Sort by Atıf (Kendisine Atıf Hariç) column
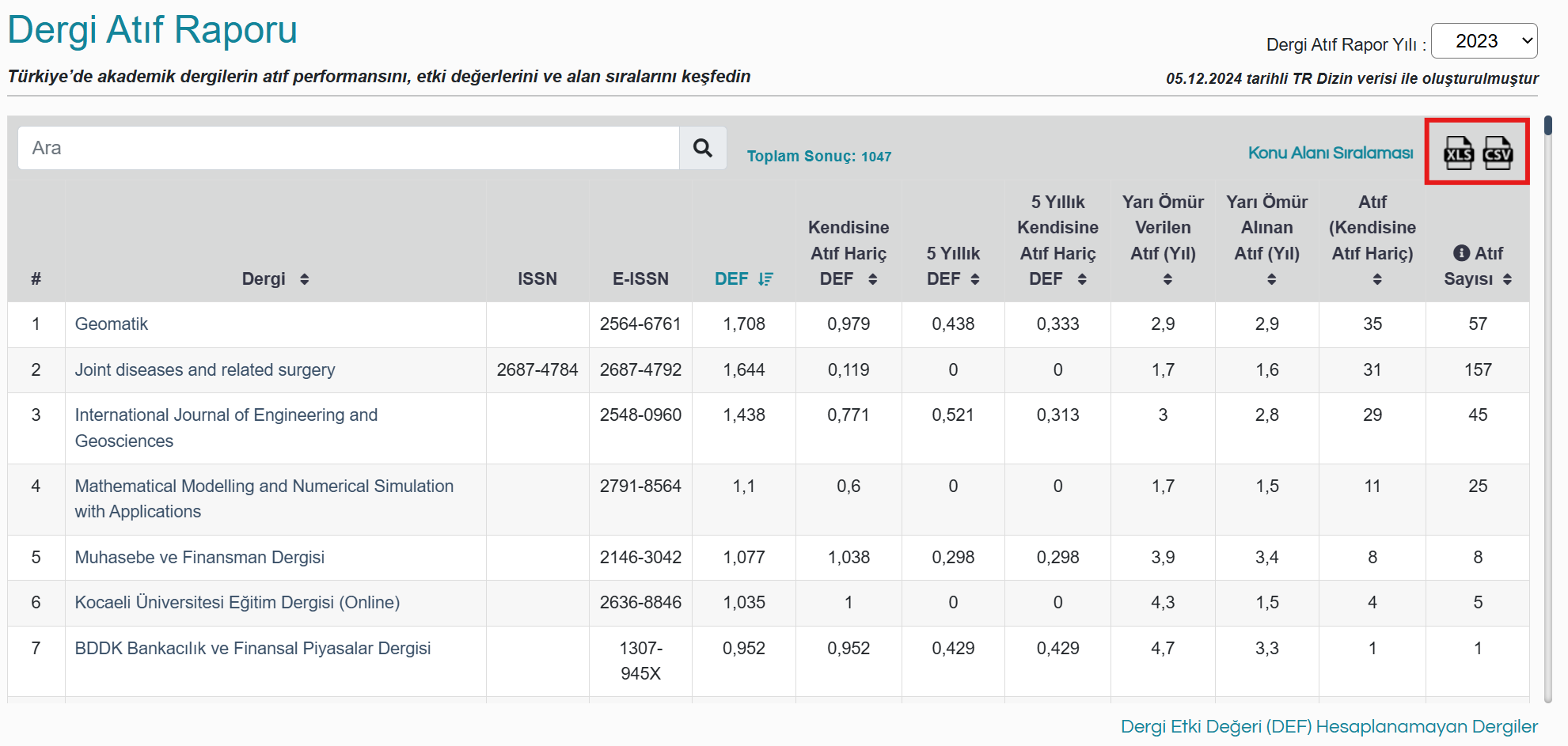The width and height of the screenshot is (1568, 746). pos(1376,279)
